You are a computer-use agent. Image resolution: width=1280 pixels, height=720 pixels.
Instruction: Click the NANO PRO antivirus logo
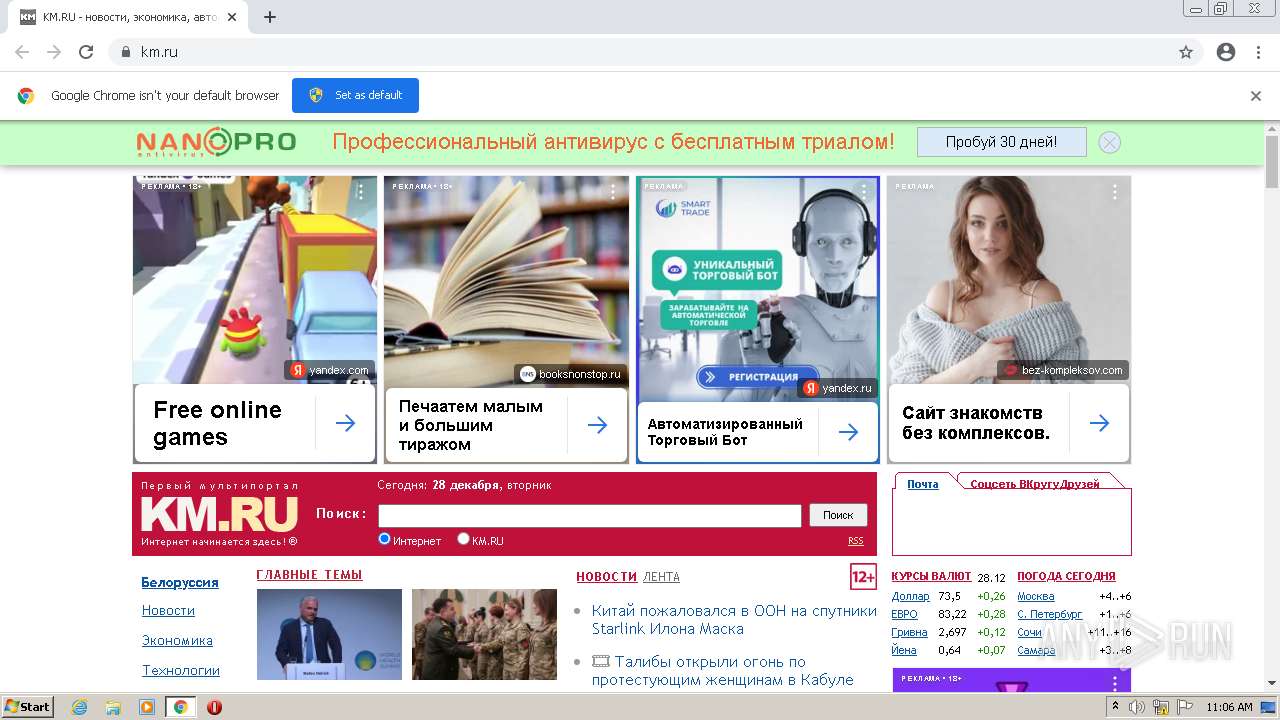tap(216, 142)
